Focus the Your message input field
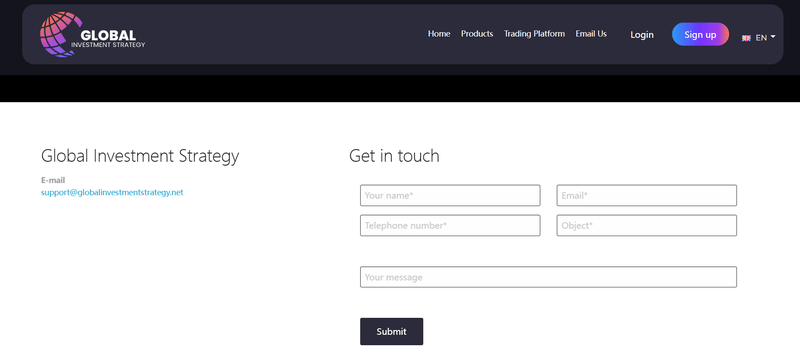The height and width of the screenshot is (360, 800). coord(548,277)
